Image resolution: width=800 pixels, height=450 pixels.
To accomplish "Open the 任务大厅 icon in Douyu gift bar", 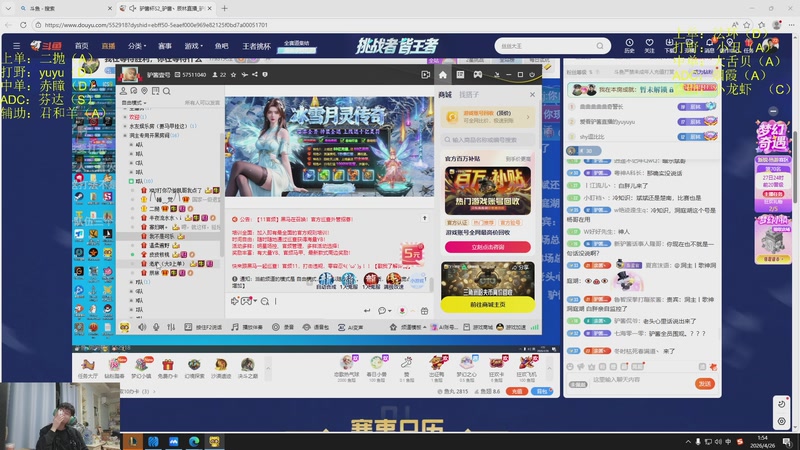I will (x=88, y=368).
